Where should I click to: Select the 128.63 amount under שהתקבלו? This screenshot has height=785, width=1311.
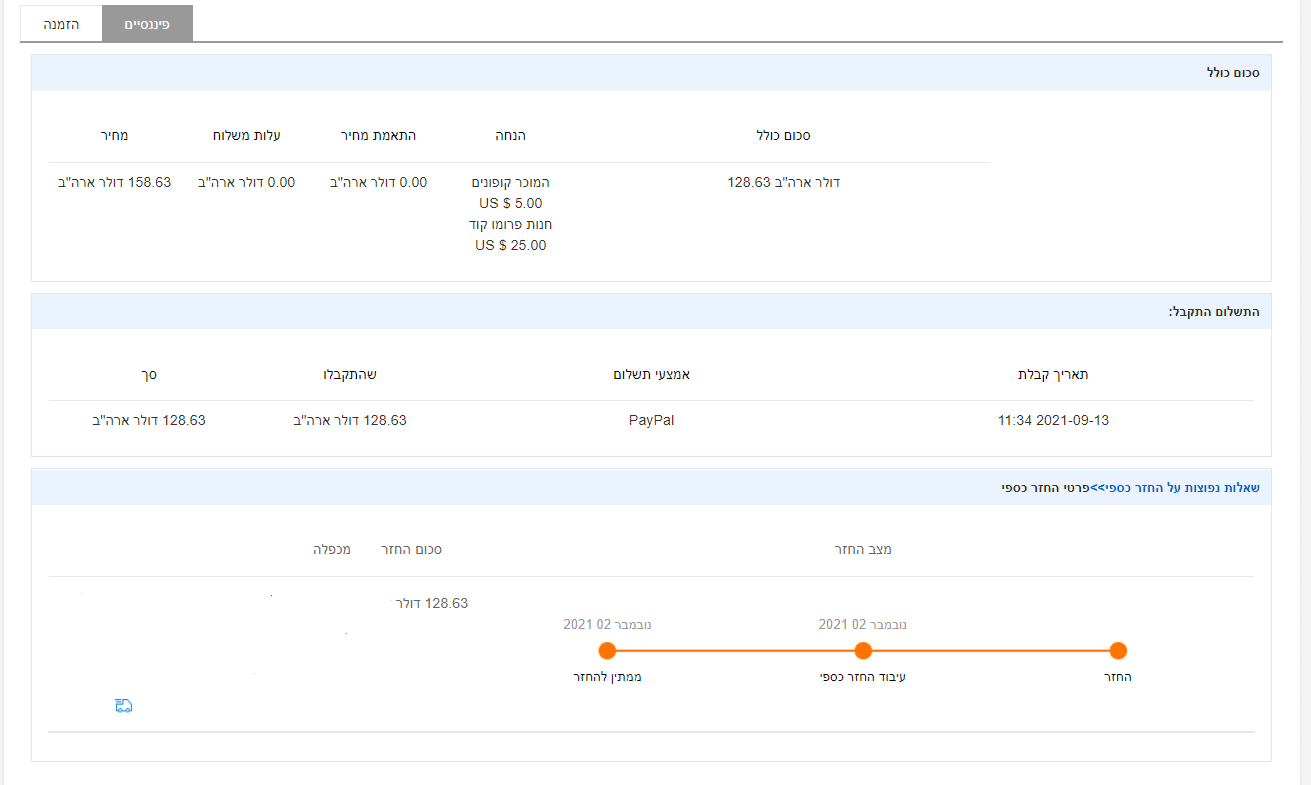350,421
